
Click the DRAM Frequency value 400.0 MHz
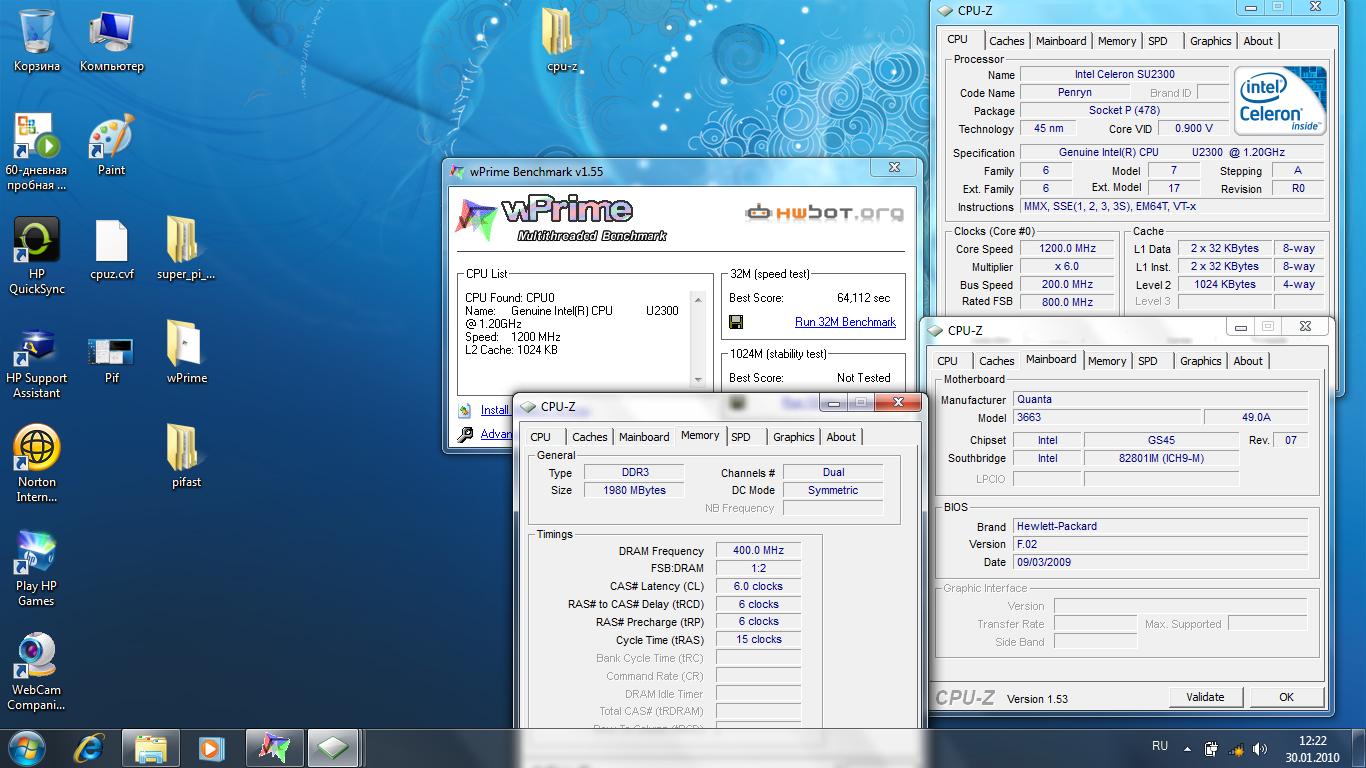[x=759, y=550]
